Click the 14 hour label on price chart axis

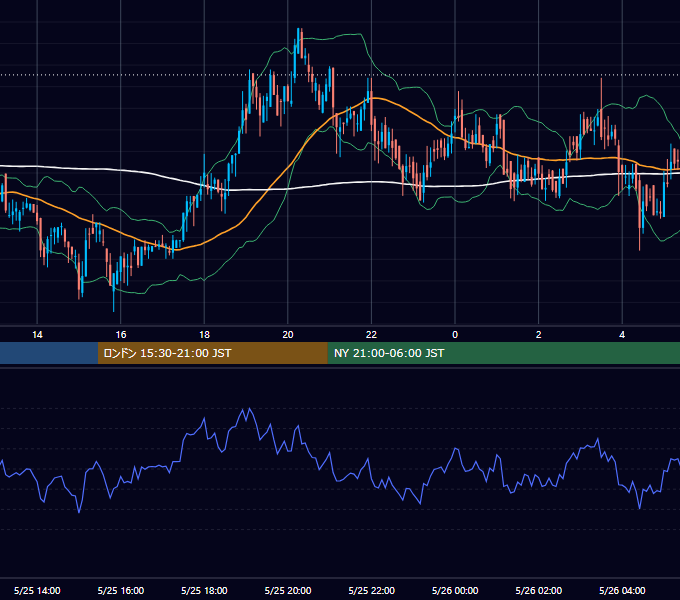click(x=37, y=335)
